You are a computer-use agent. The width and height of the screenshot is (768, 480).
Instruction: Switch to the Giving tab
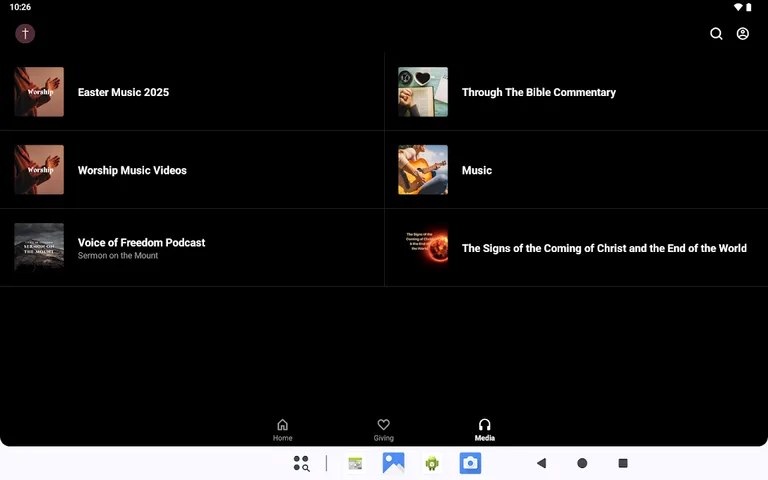[x=384, y=430]
